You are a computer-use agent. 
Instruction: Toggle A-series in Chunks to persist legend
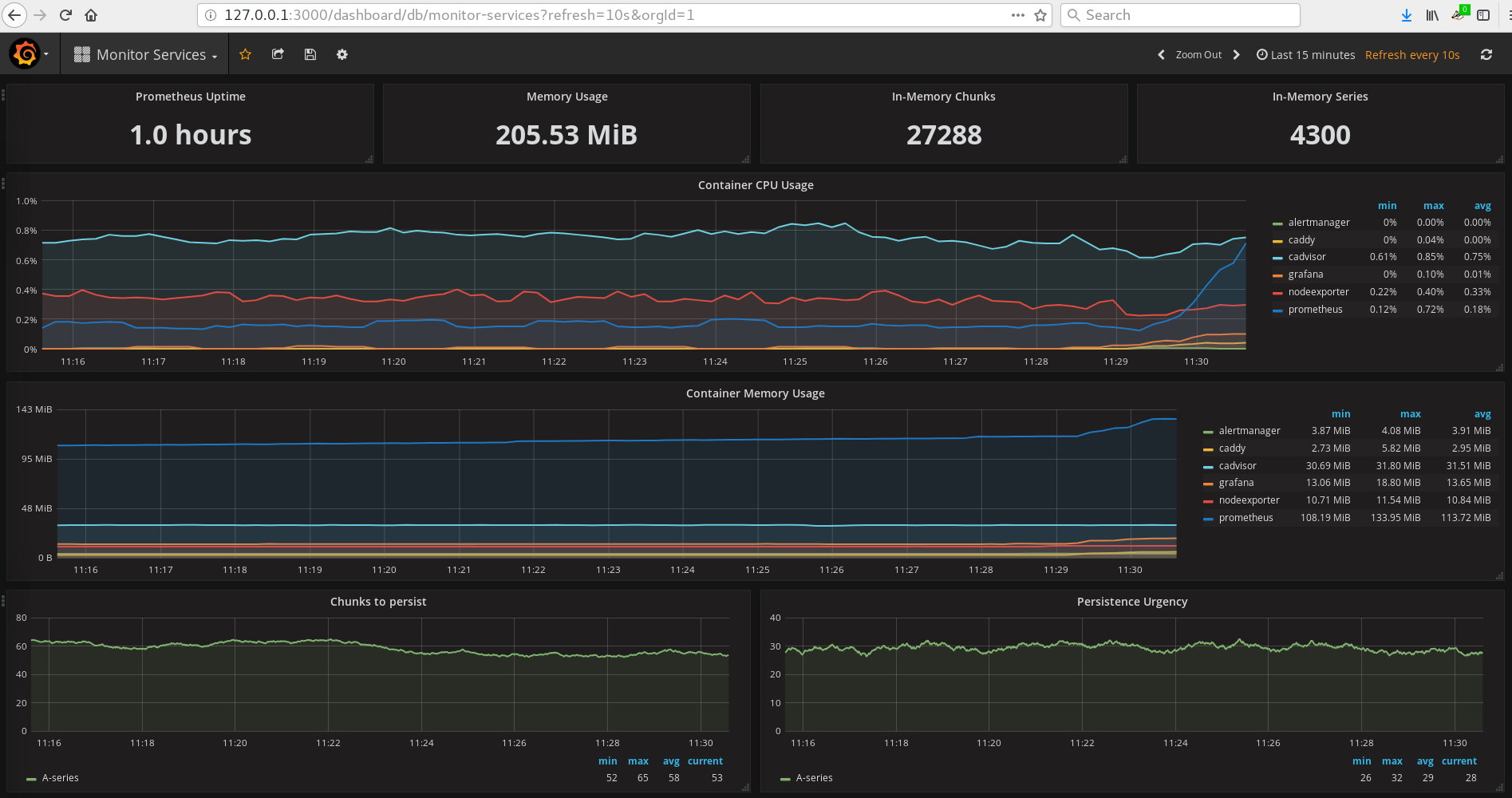click(x=60, y=778)
